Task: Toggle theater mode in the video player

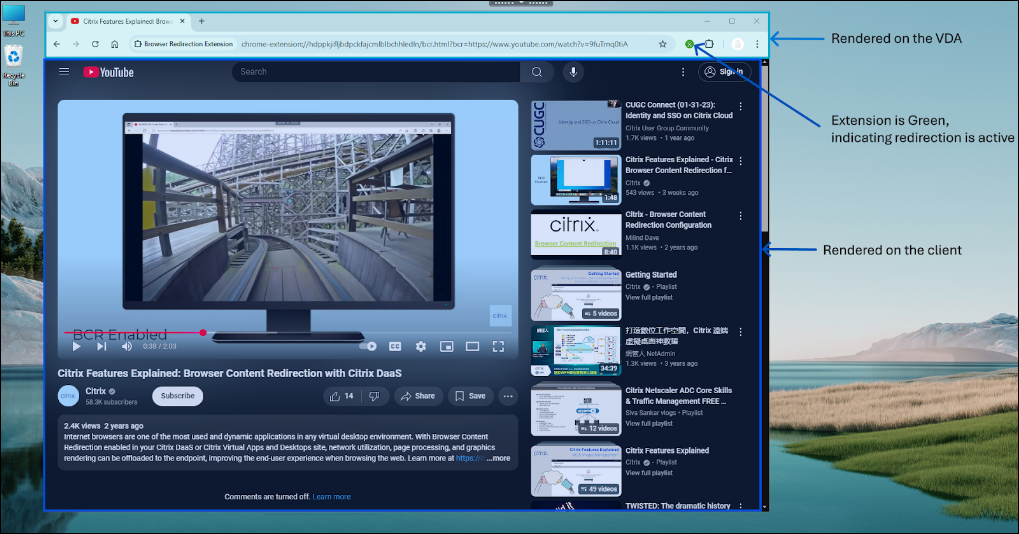Action: tap(472, 346)
